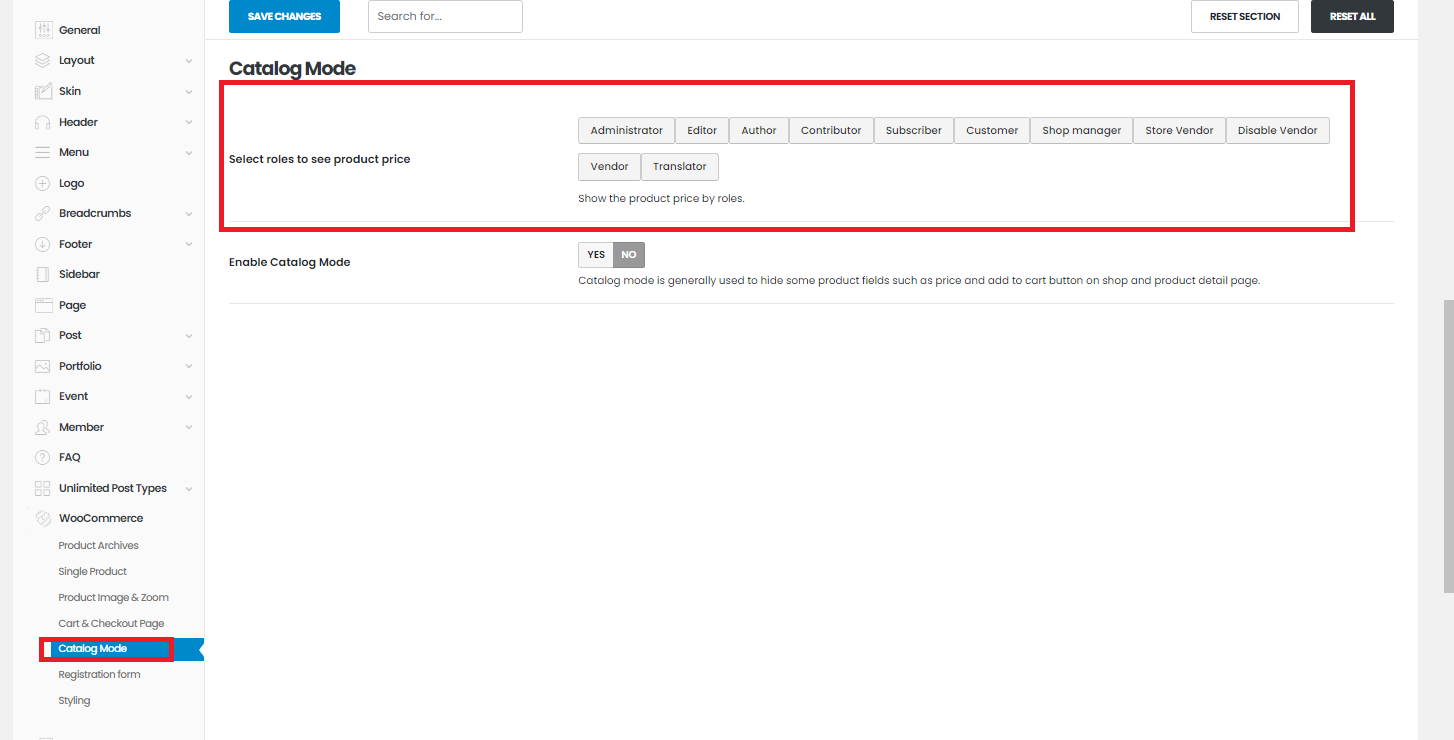Screen dimensions: 1454x740
Task: Open the Page settings label
Action: pyautogui.click(x=72, y=305)
